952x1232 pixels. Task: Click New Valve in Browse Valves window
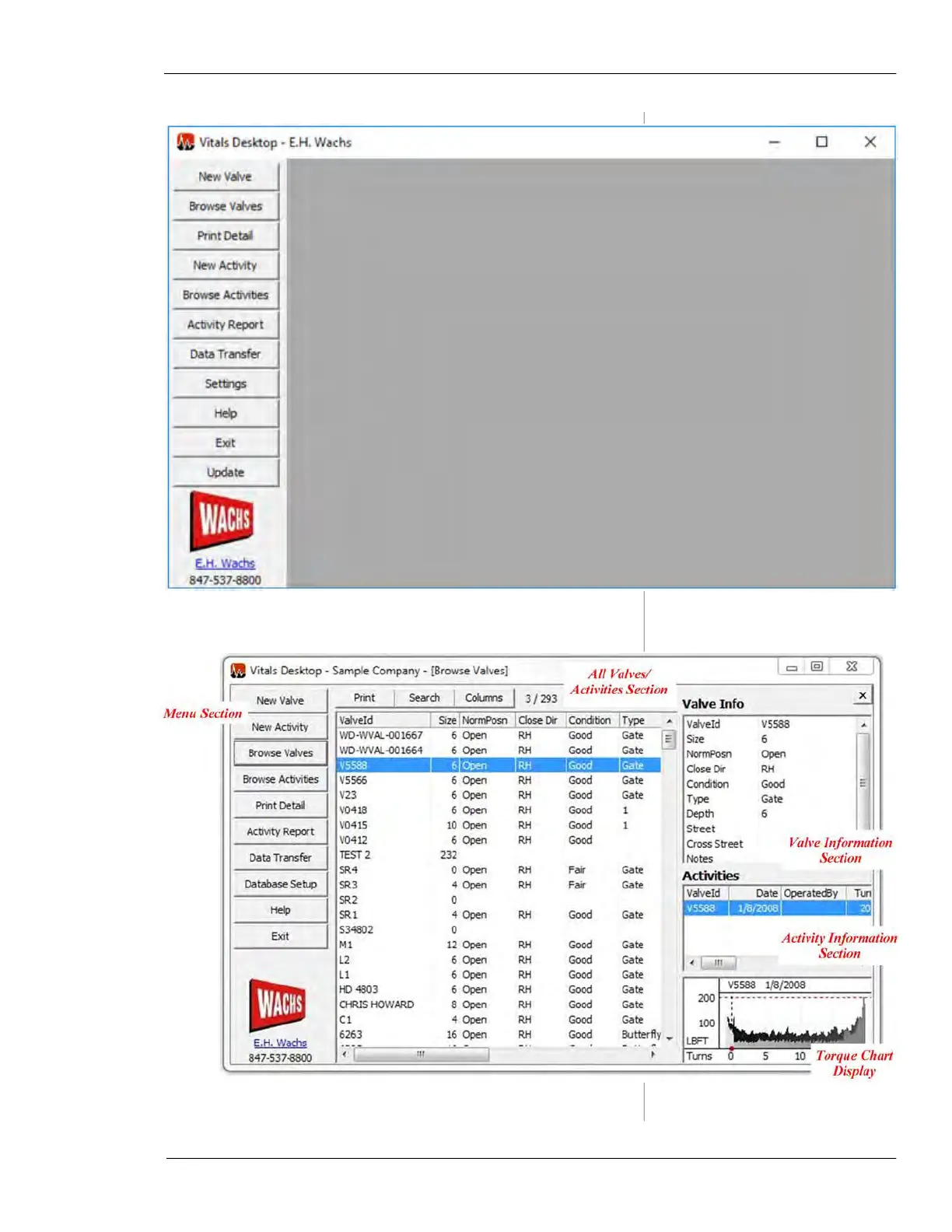[x=280, y=700]
